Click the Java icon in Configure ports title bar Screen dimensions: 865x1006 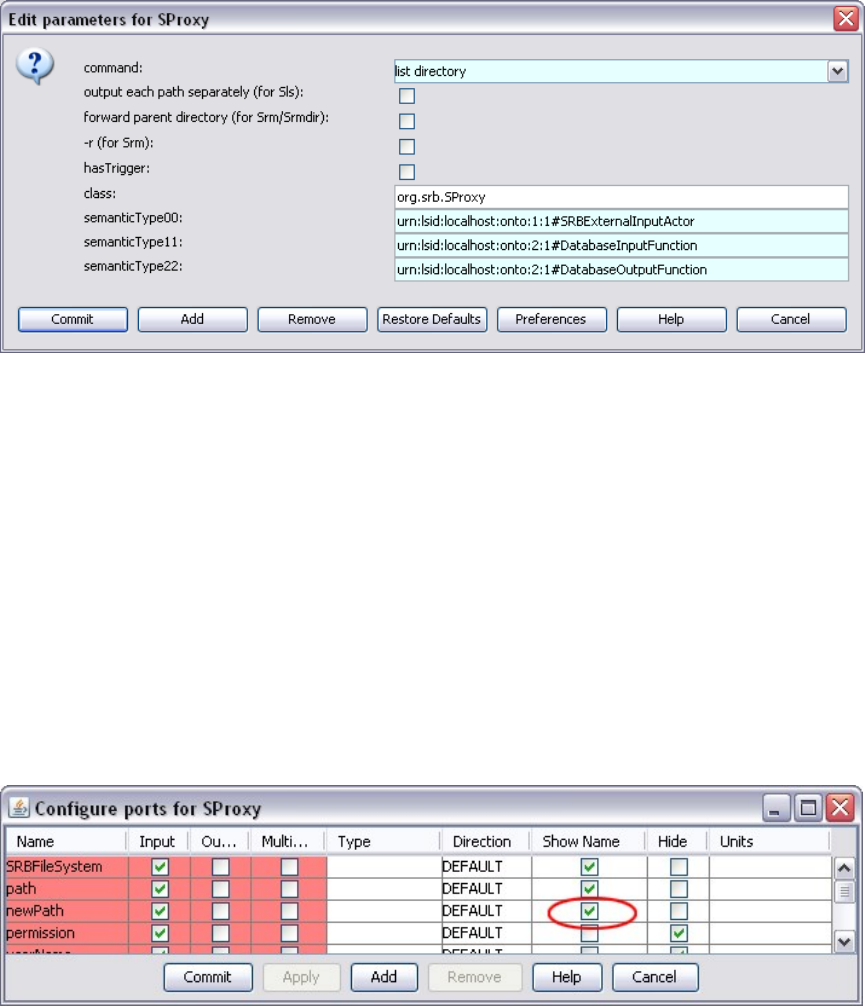click(x=19, y=808)
